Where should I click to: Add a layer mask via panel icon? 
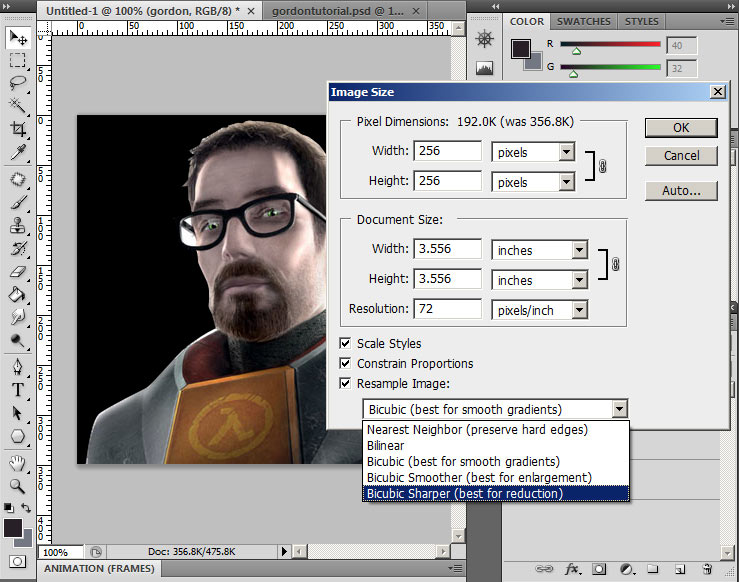[599, 569]
